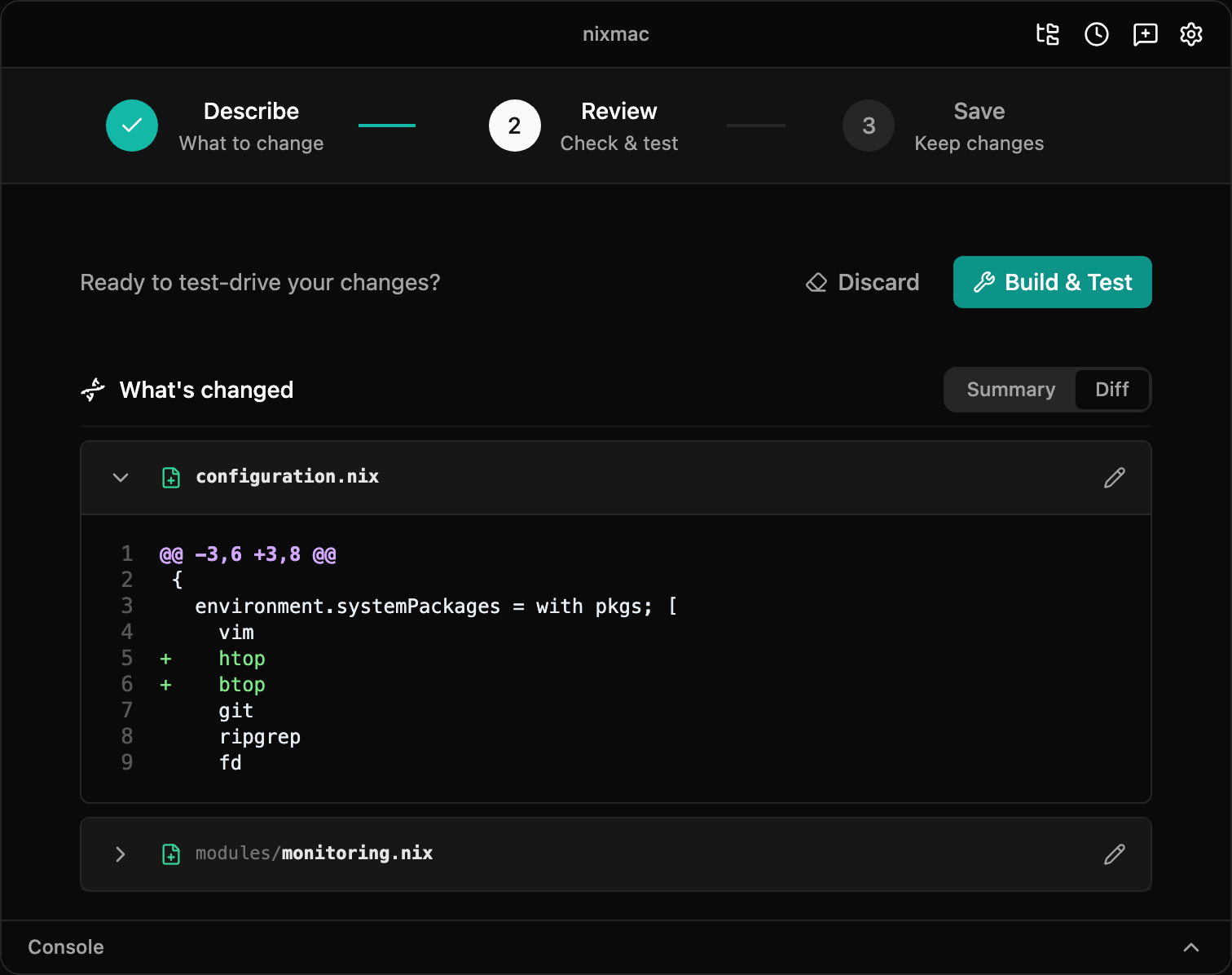Click line number 5 in the diff gutter
This screenshot has width=1232, height=975.
click(127, 658)
